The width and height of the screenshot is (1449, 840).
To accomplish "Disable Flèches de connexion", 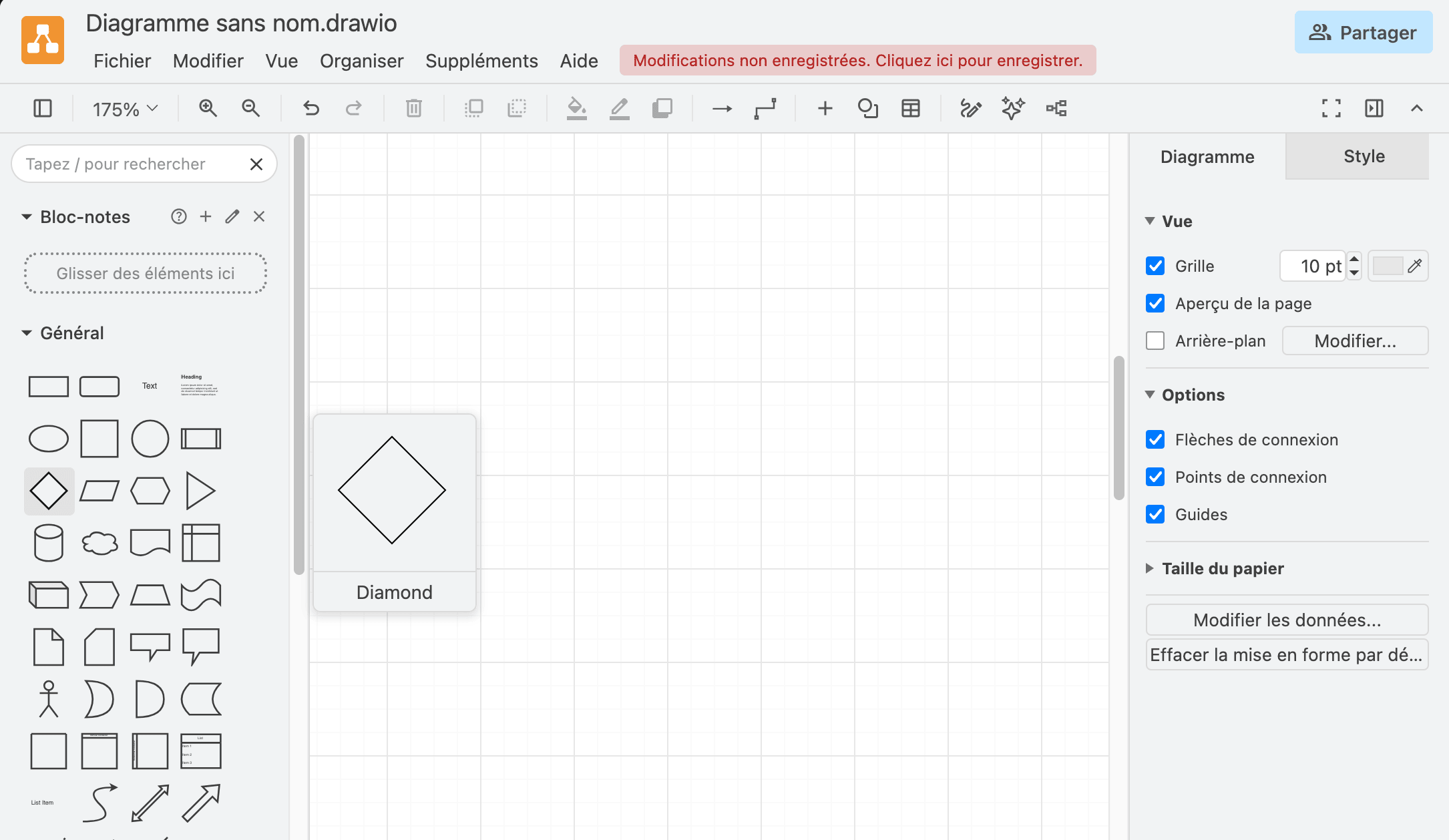I will pyautogui.click(x=1155, y=439).
